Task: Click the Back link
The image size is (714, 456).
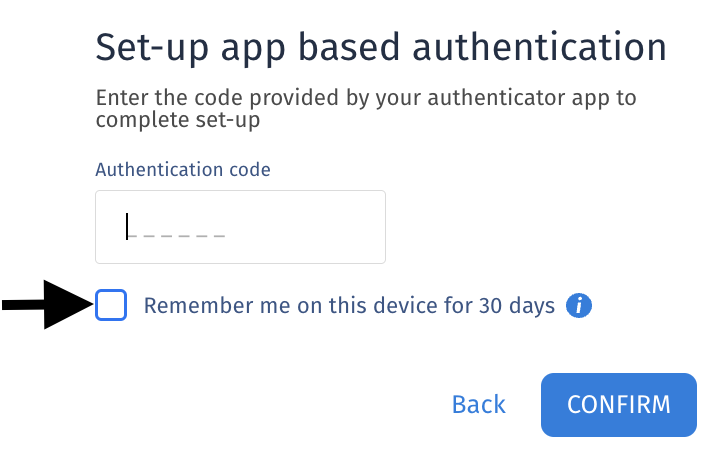Action: tap(478, 405)
